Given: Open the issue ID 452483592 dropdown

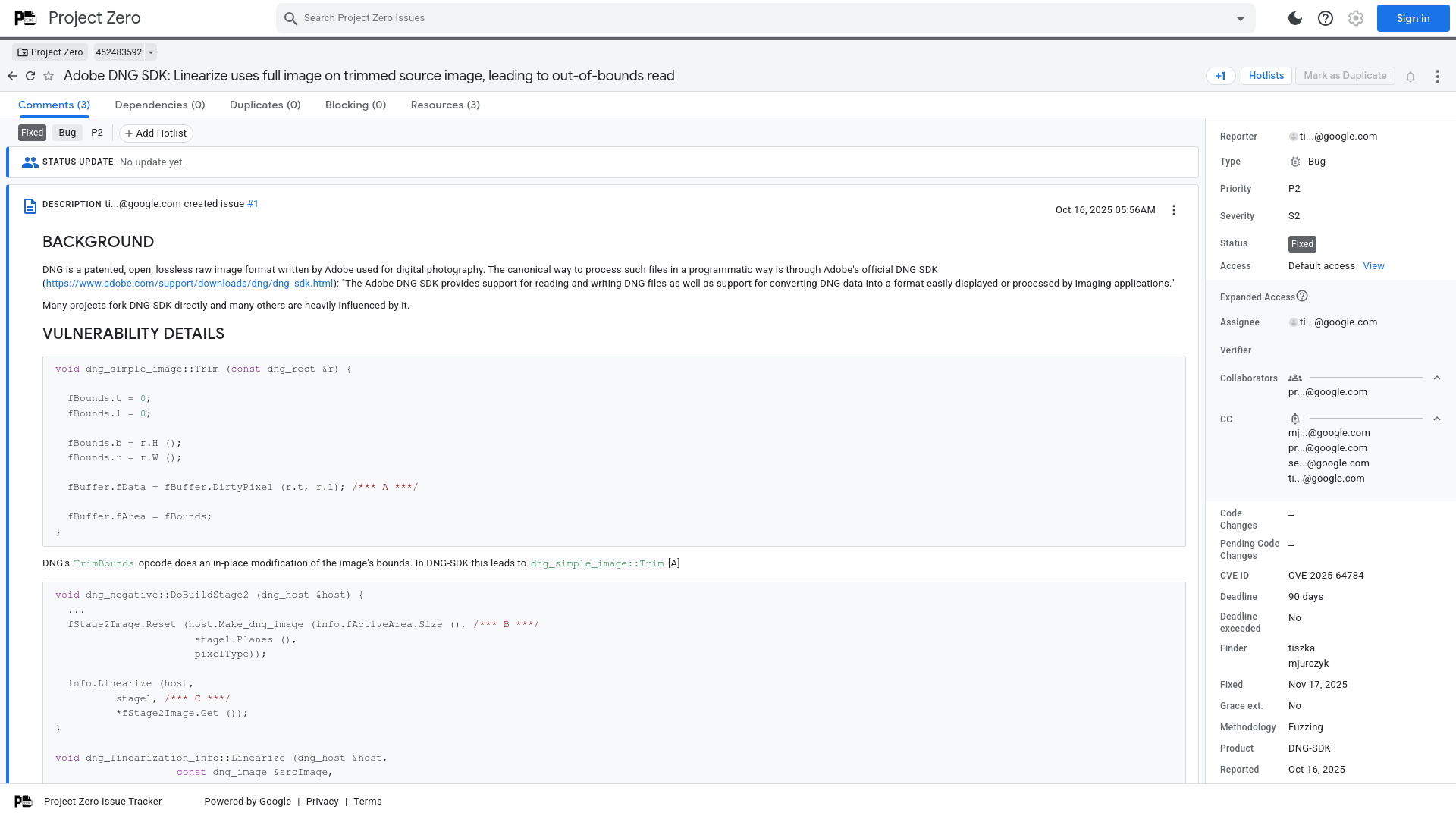Looking at the screenshot, I should pyautogui.click(x=149, y=52).
